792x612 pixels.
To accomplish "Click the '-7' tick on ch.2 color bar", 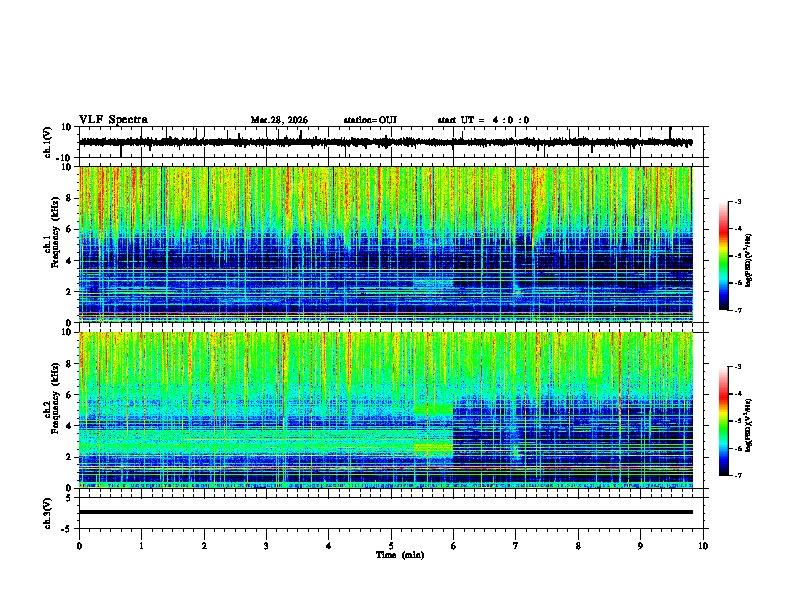I will (x=737, y=476).
